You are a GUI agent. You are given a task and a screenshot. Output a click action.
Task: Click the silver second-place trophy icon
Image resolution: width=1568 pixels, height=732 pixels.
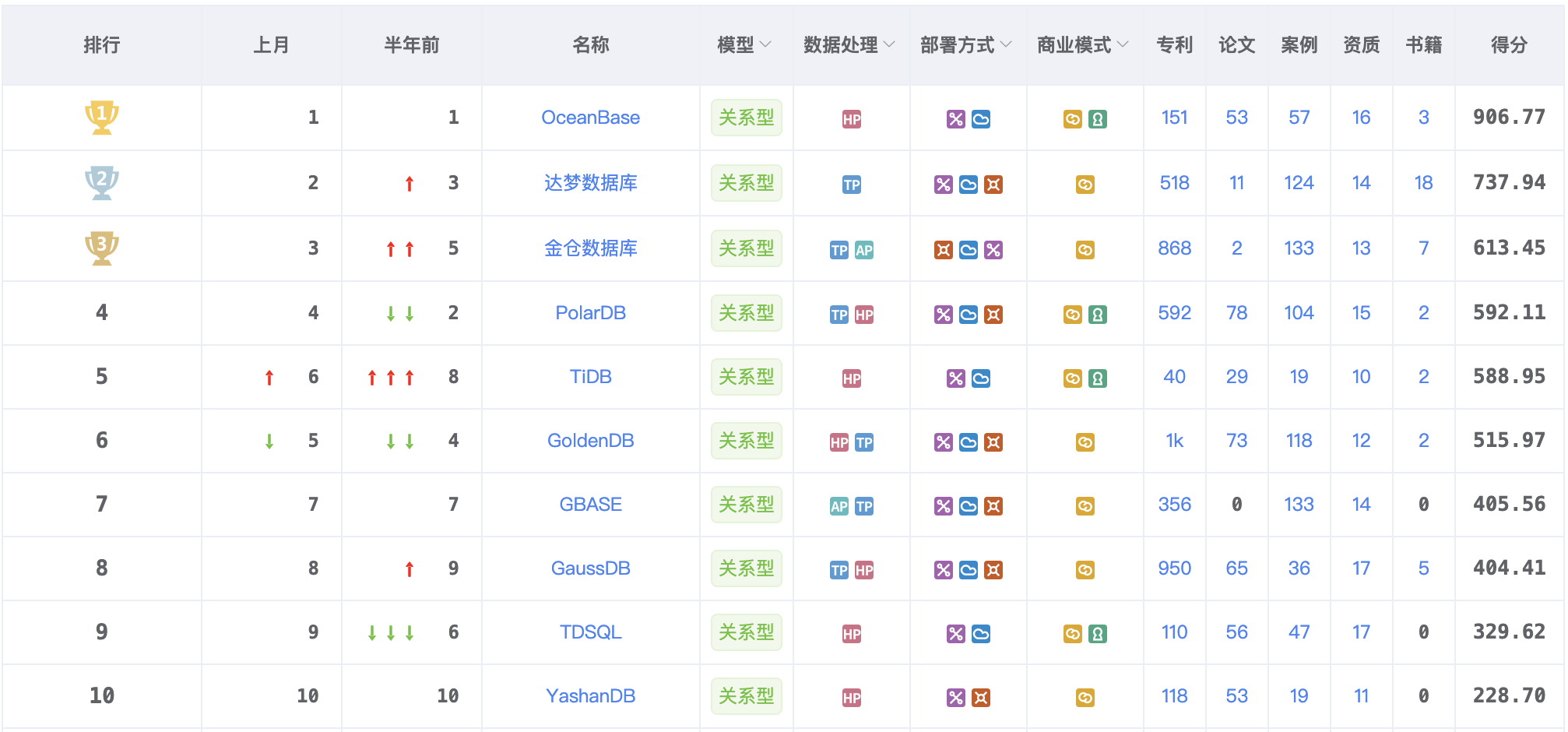[x=101, y=183]
